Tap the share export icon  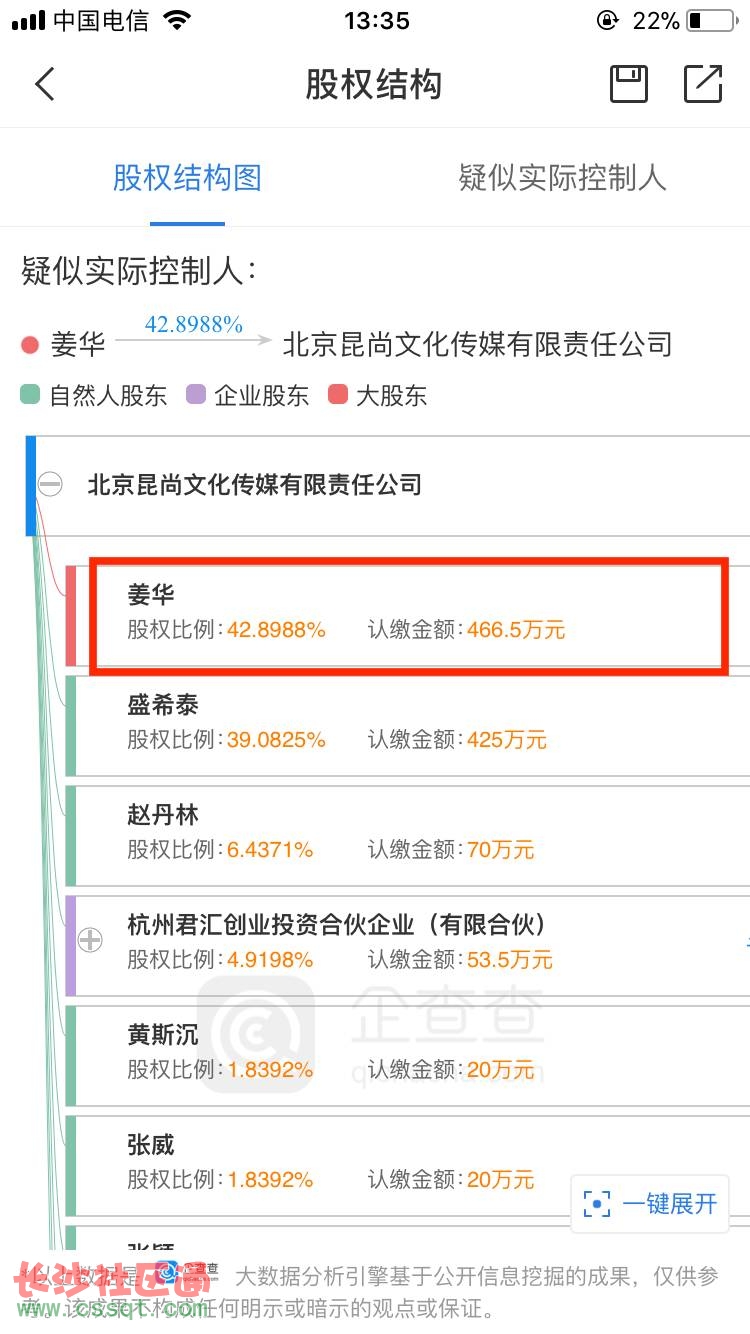click(703, 84)
